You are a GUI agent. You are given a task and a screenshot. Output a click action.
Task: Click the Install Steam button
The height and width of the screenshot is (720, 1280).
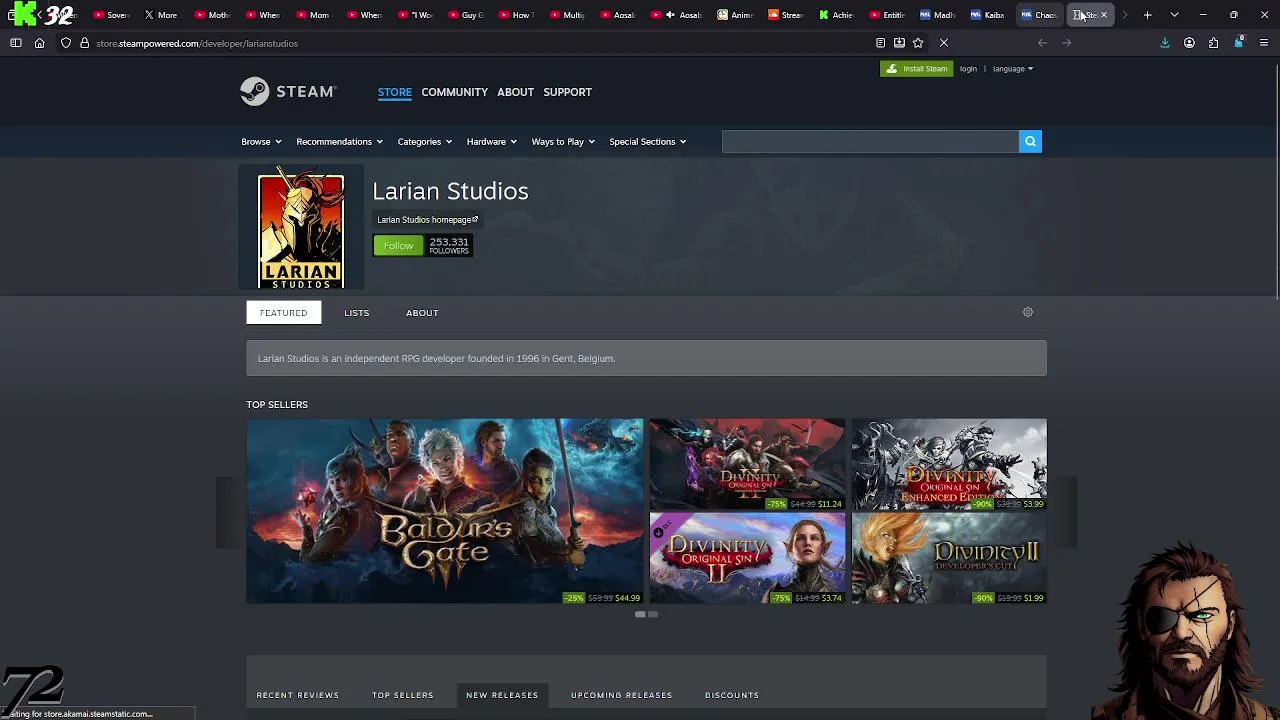tap(916, 69)
